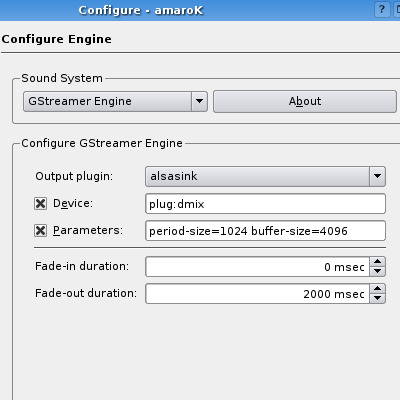Expand the Output plugin list using its arrow
The image size is (400, 400).
pos(377,176)
